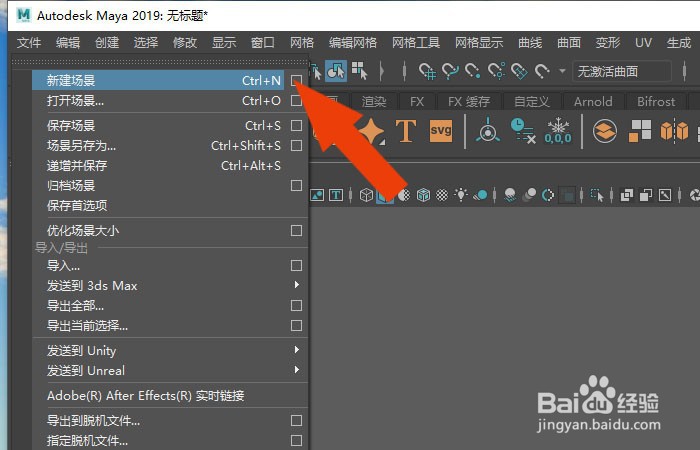Toggle use all lights bulb icon
The width and height of the screenshot is (700, 450).
[x=461, y=195]
